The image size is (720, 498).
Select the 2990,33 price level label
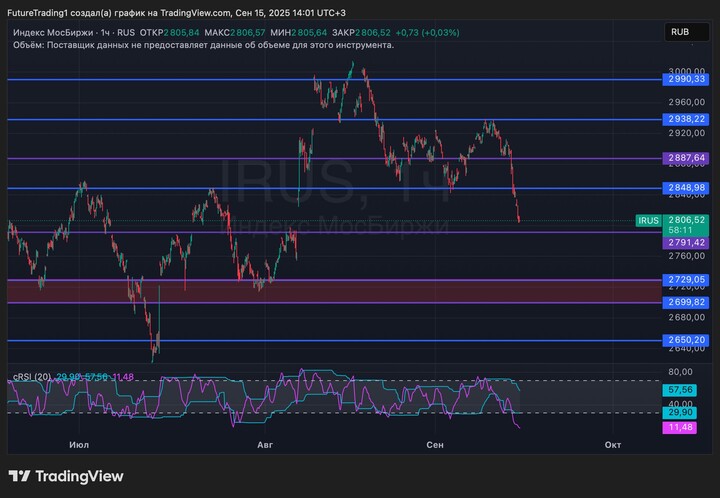coord(686,79)
